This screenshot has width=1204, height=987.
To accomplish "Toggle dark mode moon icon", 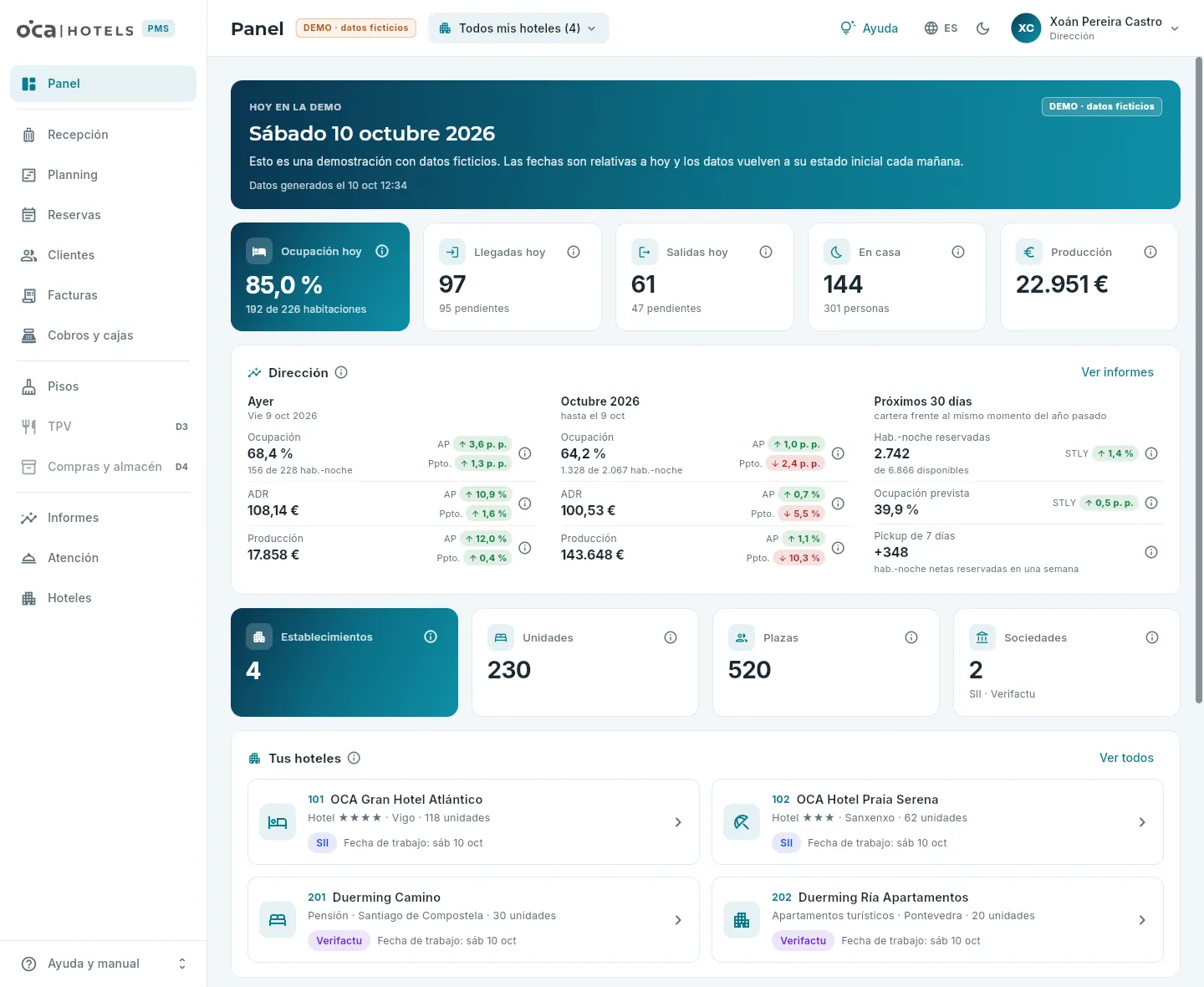I will coord(983,28).
